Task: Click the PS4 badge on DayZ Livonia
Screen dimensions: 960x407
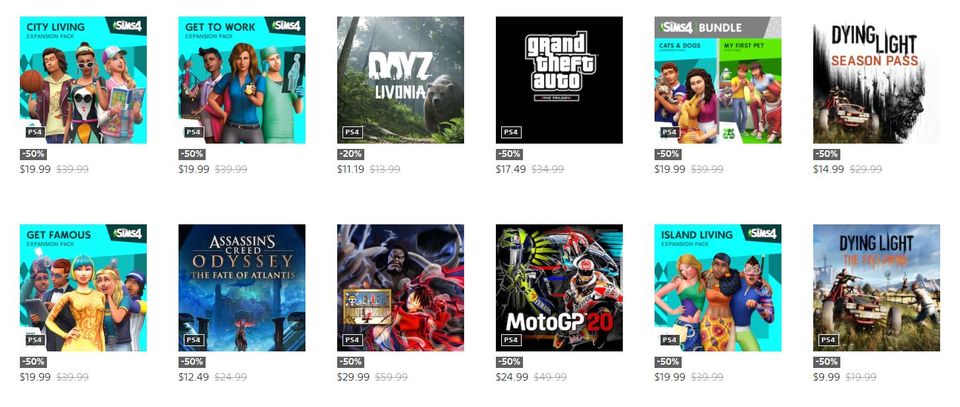Action: click(x=352, y=132)
